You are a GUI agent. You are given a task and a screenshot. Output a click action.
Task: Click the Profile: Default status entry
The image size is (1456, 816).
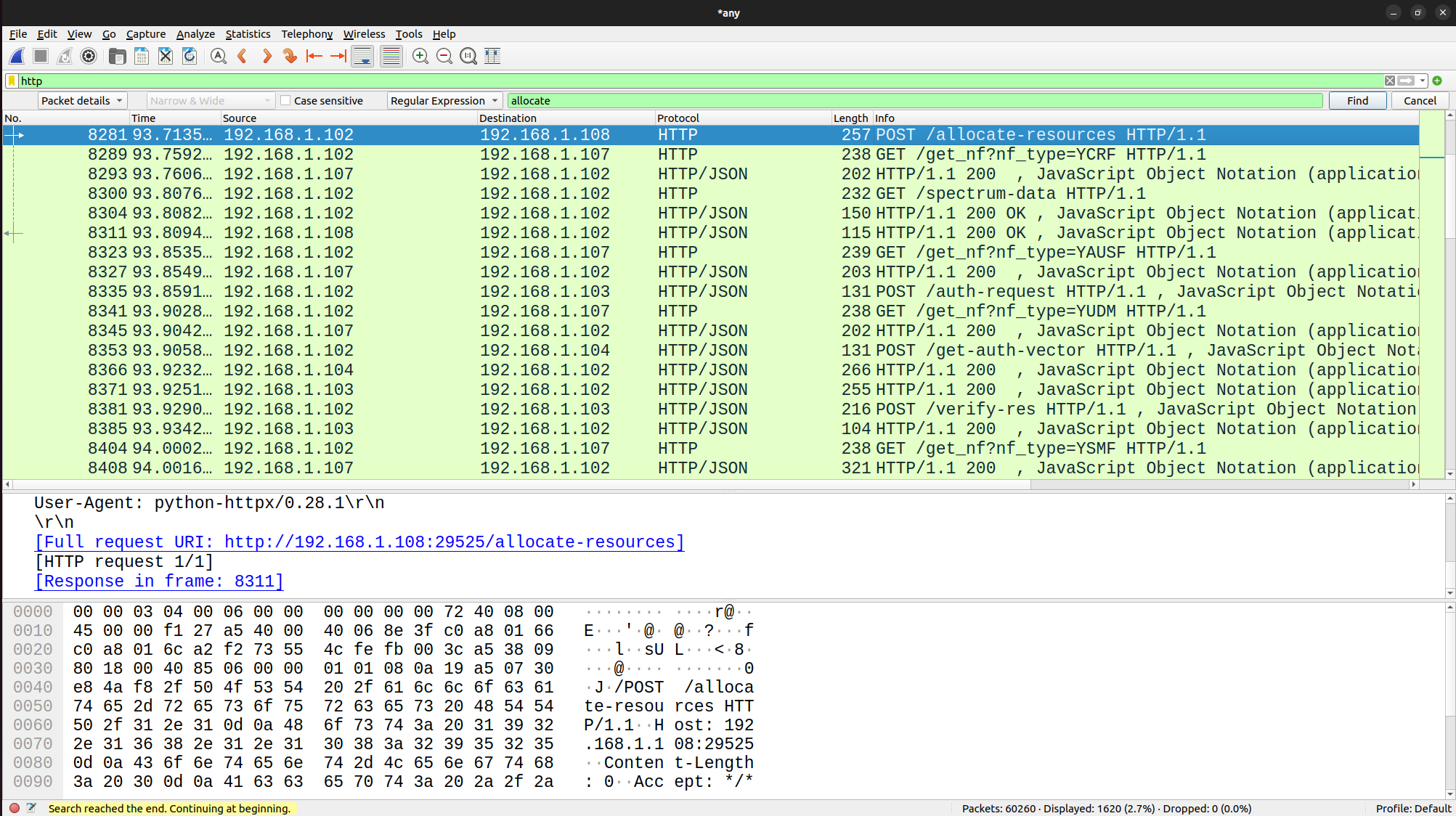(x=1413, y=808)
